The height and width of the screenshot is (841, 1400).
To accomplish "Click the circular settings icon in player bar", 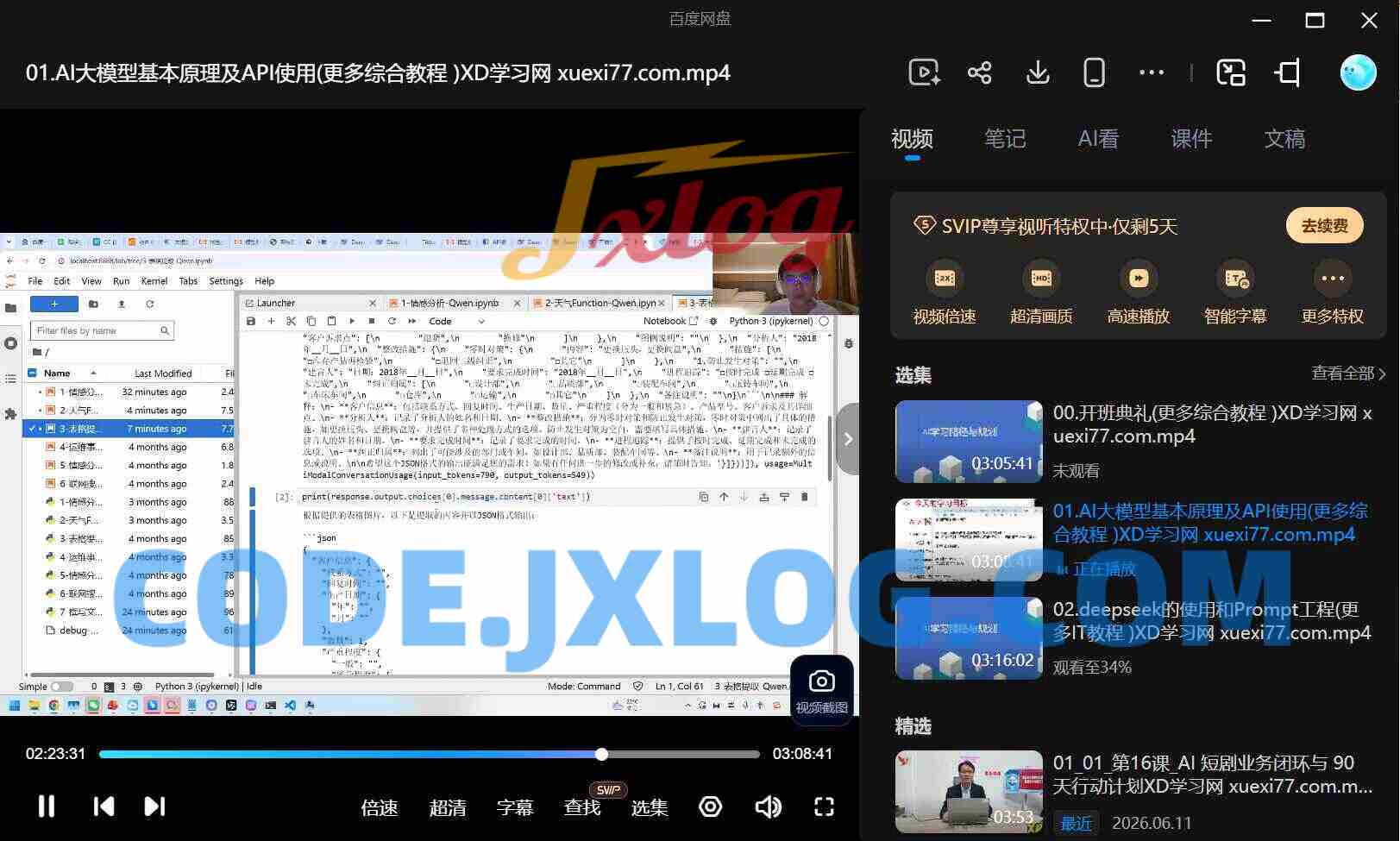I will (710, 806).
